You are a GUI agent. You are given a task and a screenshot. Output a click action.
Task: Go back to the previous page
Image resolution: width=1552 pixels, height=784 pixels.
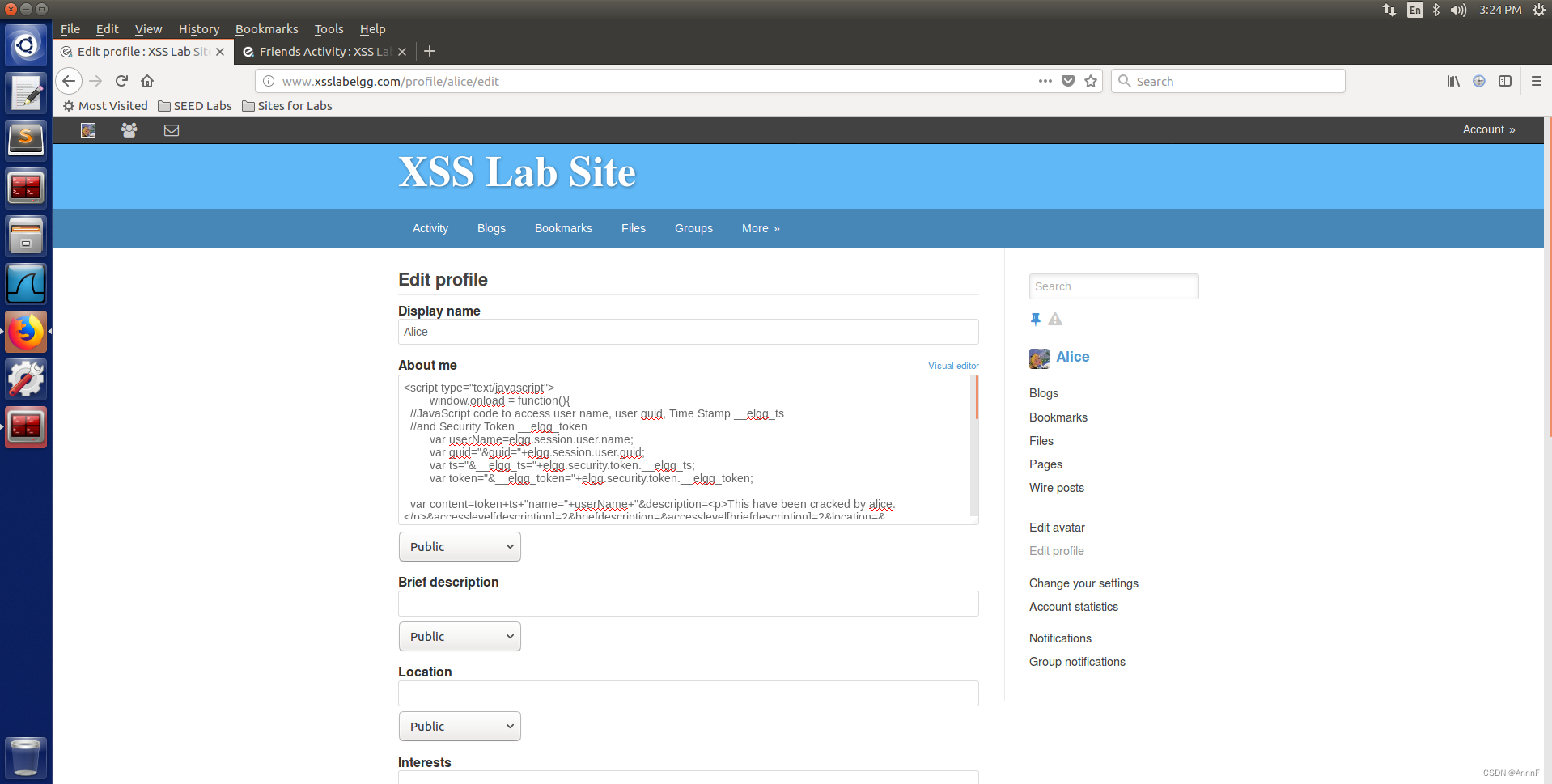[69, 81]
